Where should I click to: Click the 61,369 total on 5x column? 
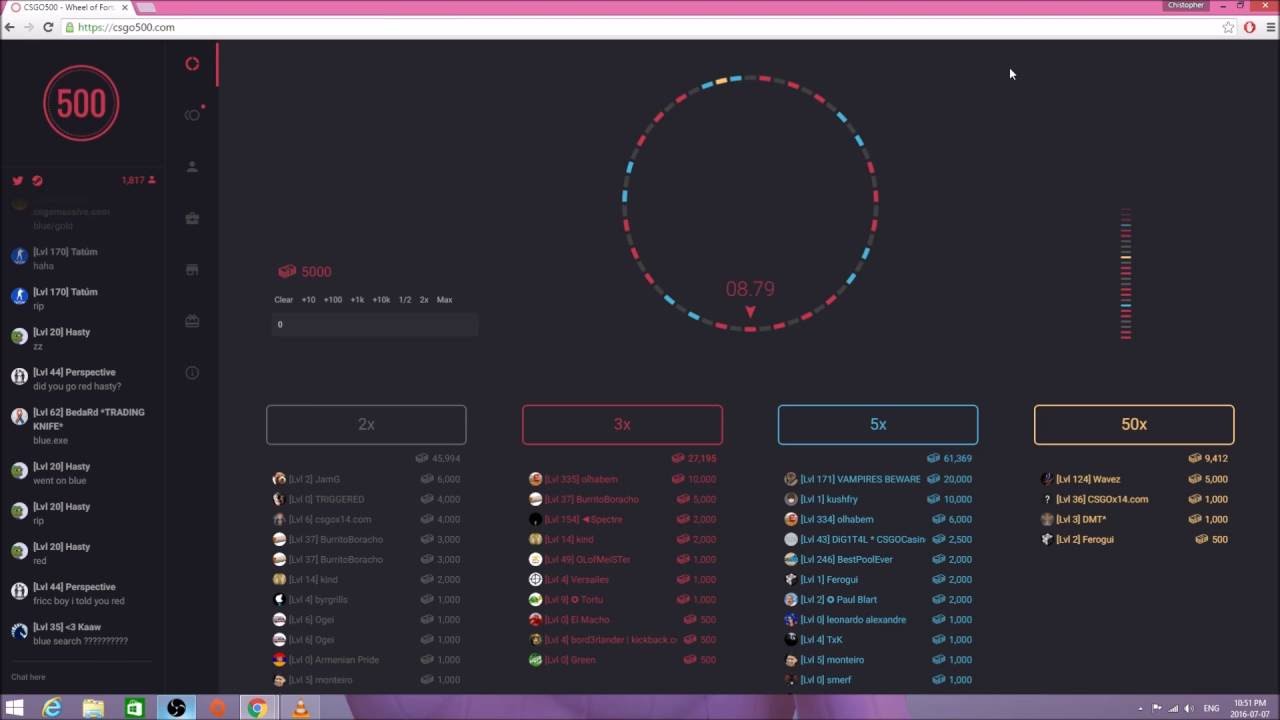tap(950, 458)
